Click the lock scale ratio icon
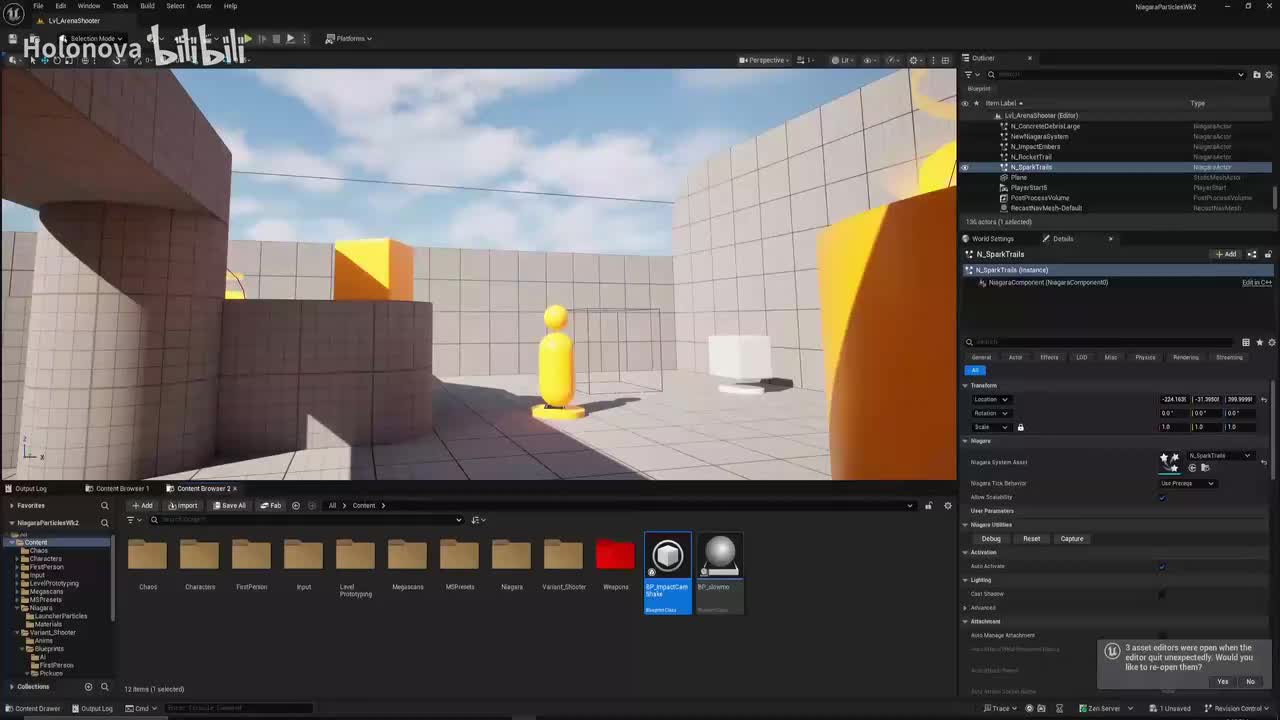This screenshot has height=720, width=1280. (x=1020, y=427)
